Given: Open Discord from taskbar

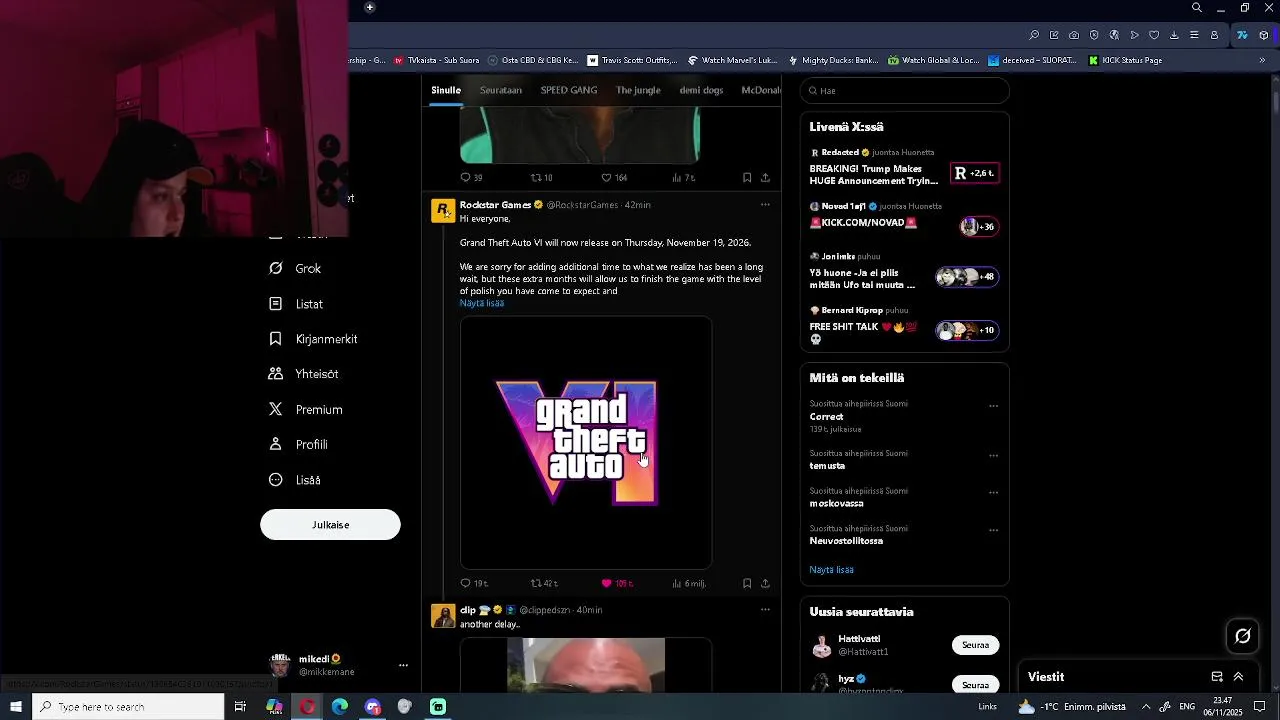Looking at the screenshot, I should click(x=373, y=707).
